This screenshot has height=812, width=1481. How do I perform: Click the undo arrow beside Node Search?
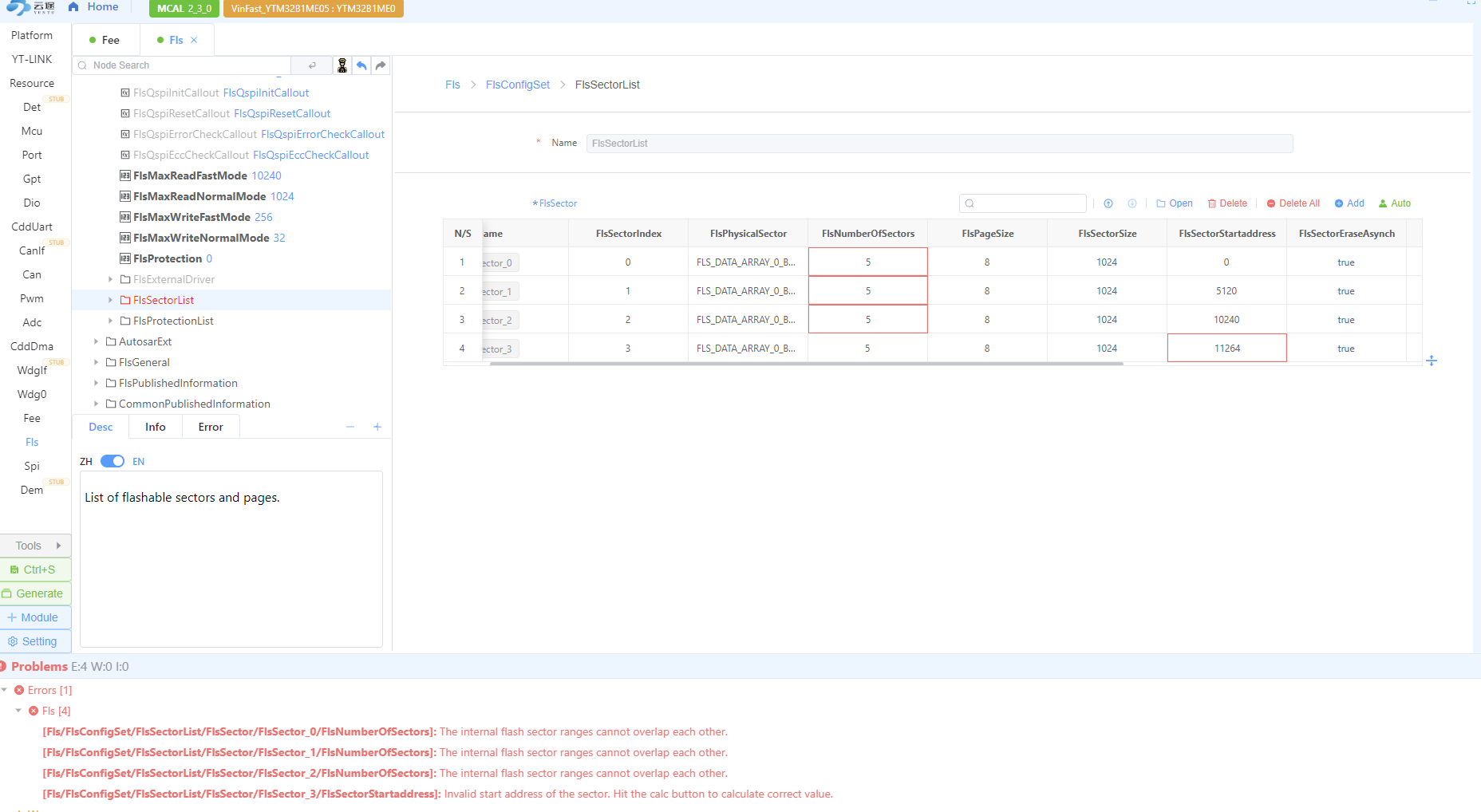click(x=361, y=65)
